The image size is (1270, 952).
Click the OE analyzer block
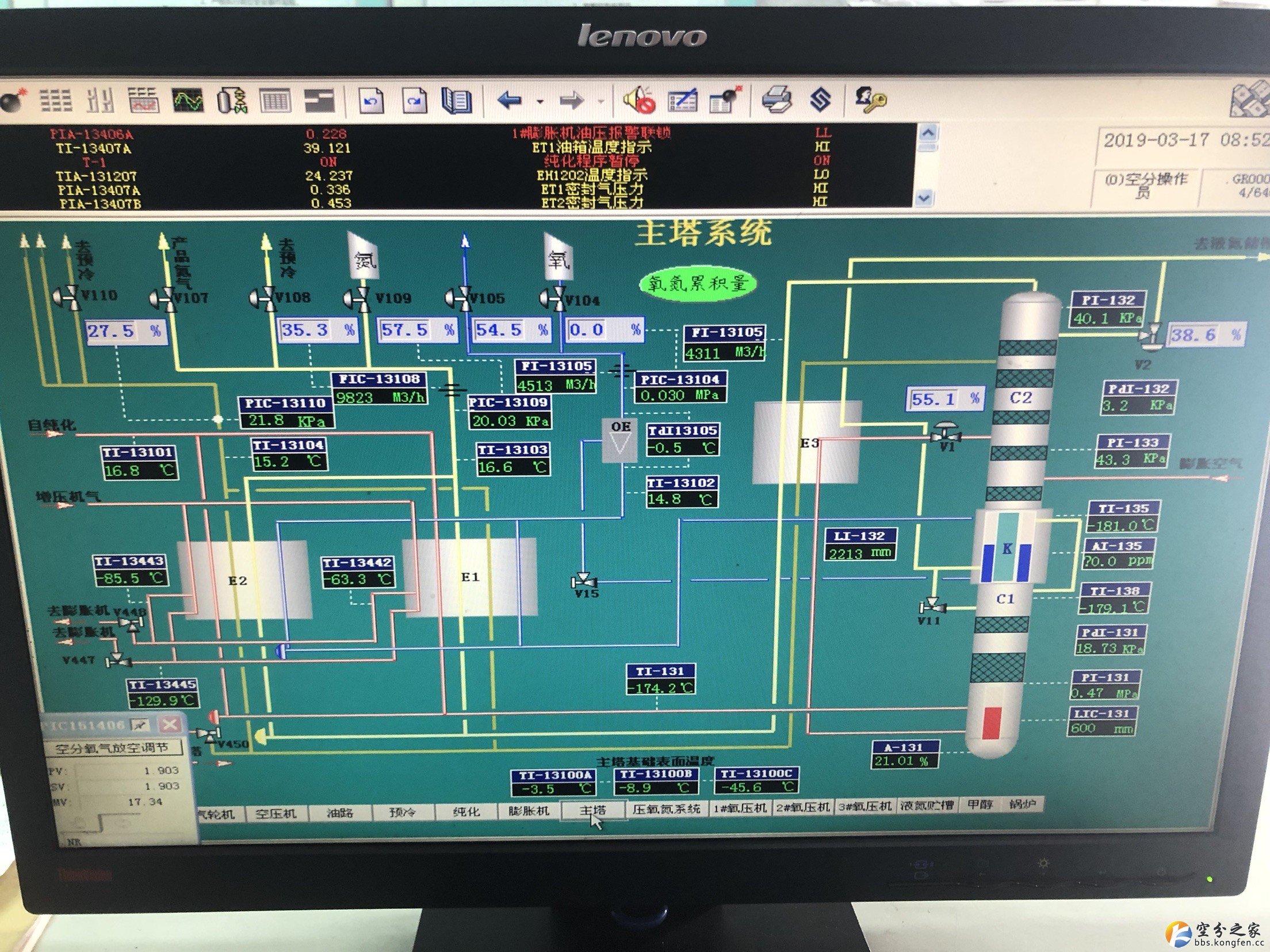pos(619,440)
